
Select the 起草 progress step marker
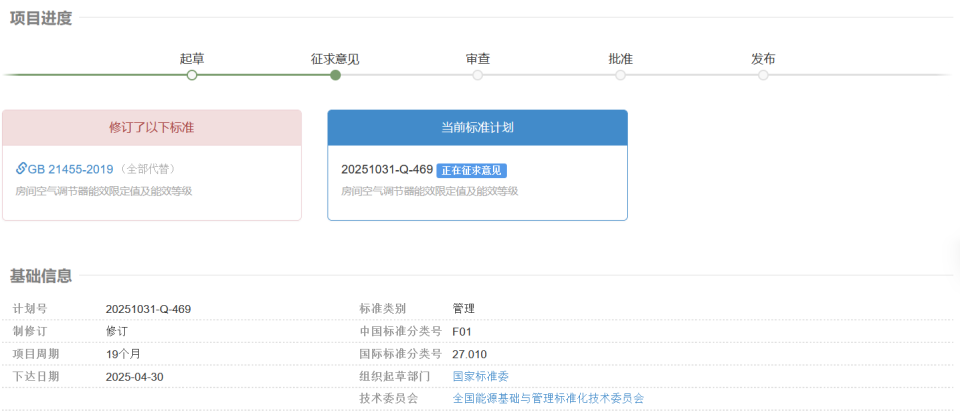192,75
